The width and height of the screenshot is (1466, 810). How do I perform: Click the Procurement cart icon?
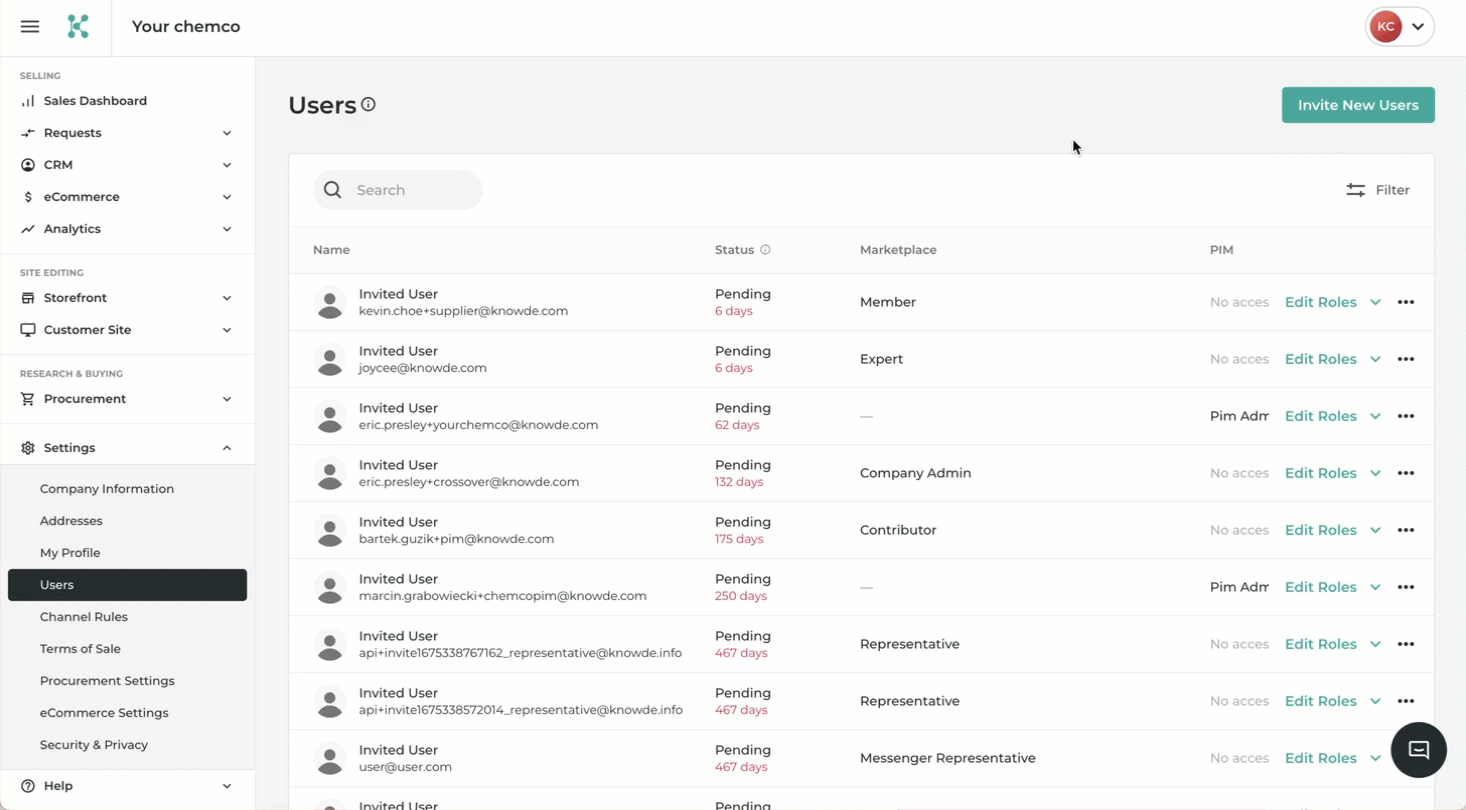pos(28,399)
